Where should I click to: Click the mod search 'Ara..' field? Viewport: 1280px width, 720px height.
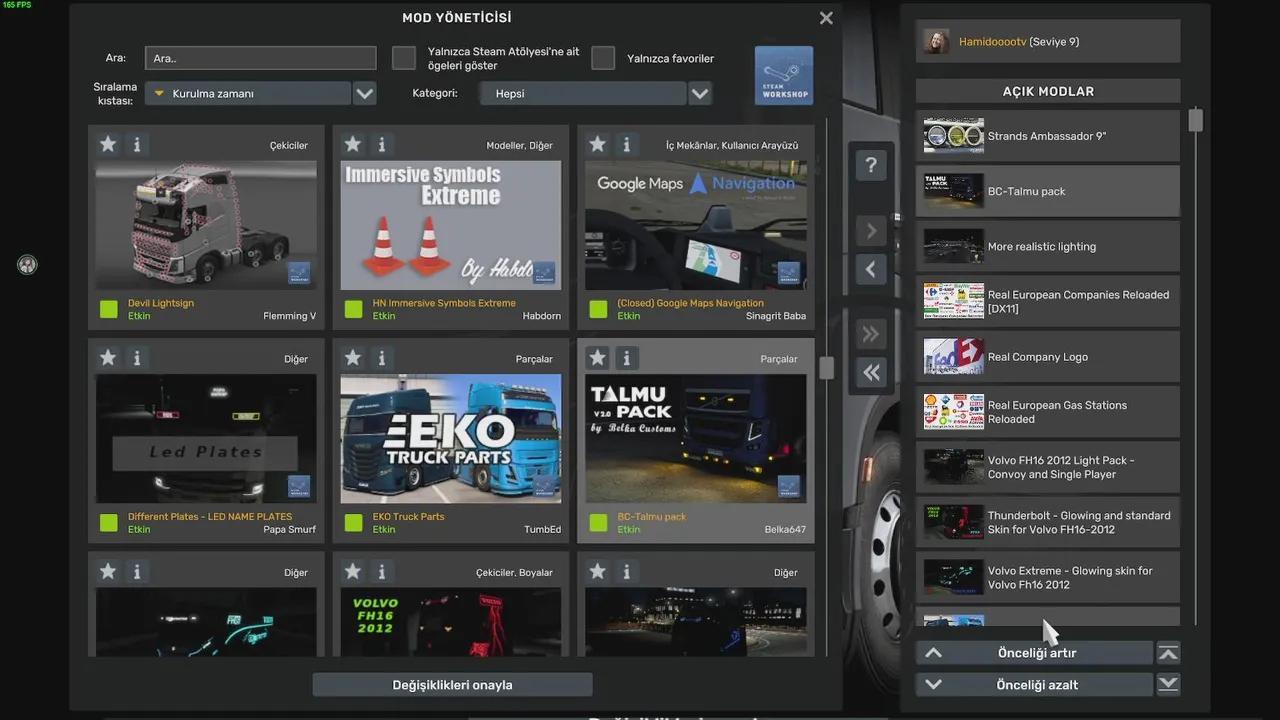point(260,58)
